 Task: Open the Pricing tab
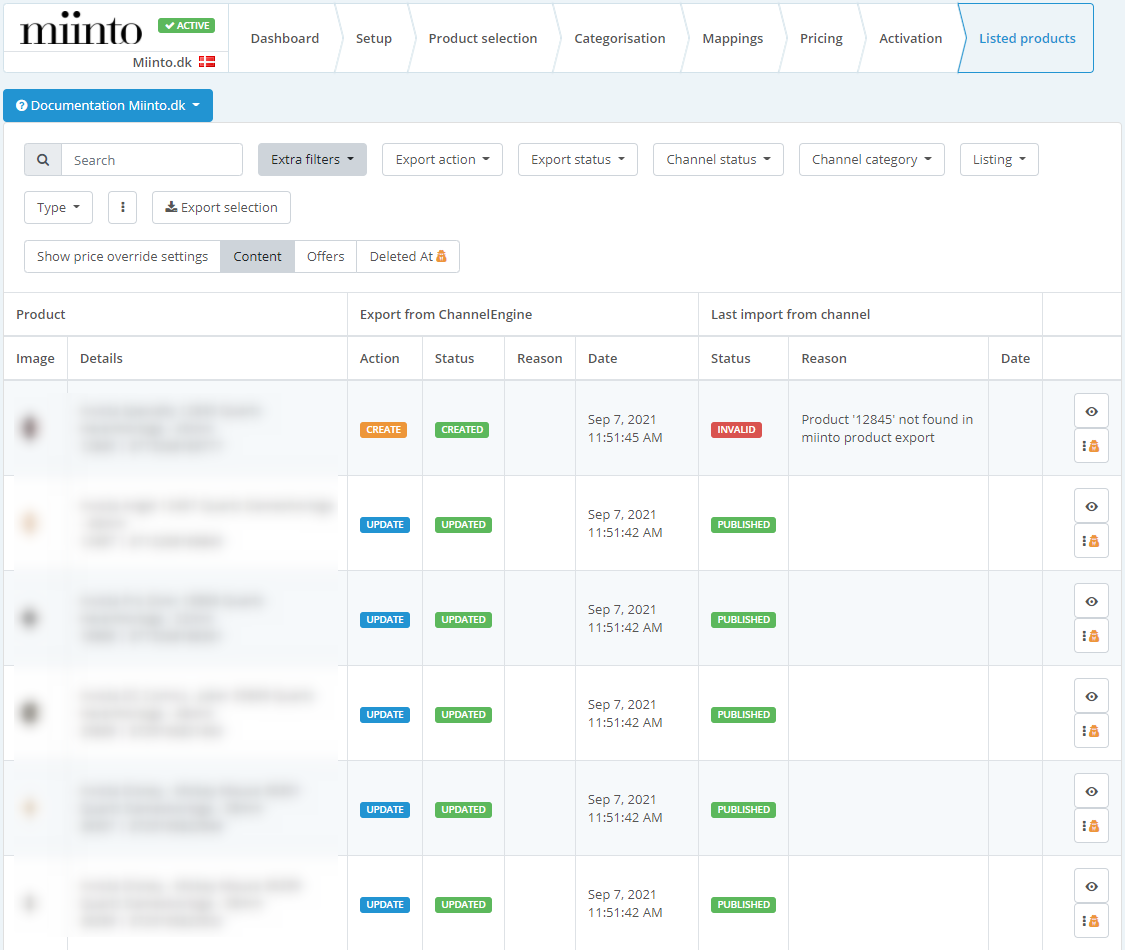click(x=822, y=39)
